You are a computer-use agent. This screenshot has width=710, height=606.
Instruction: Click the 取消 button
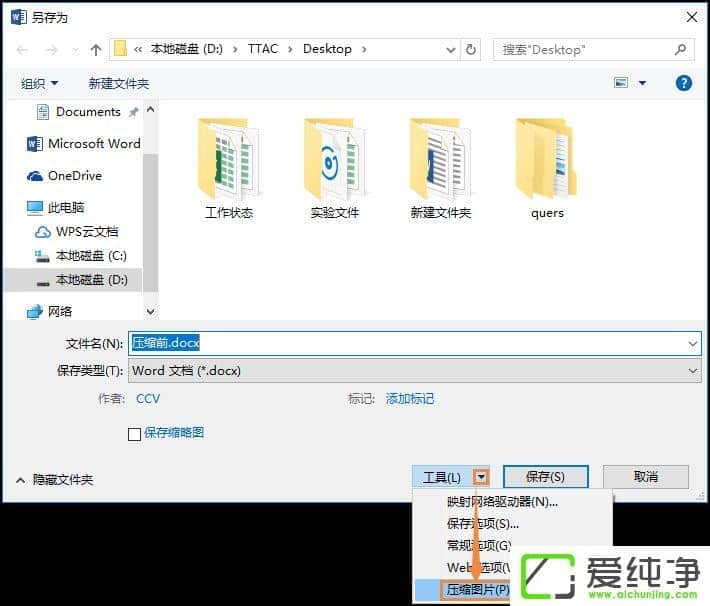click(x=645, y=477)
